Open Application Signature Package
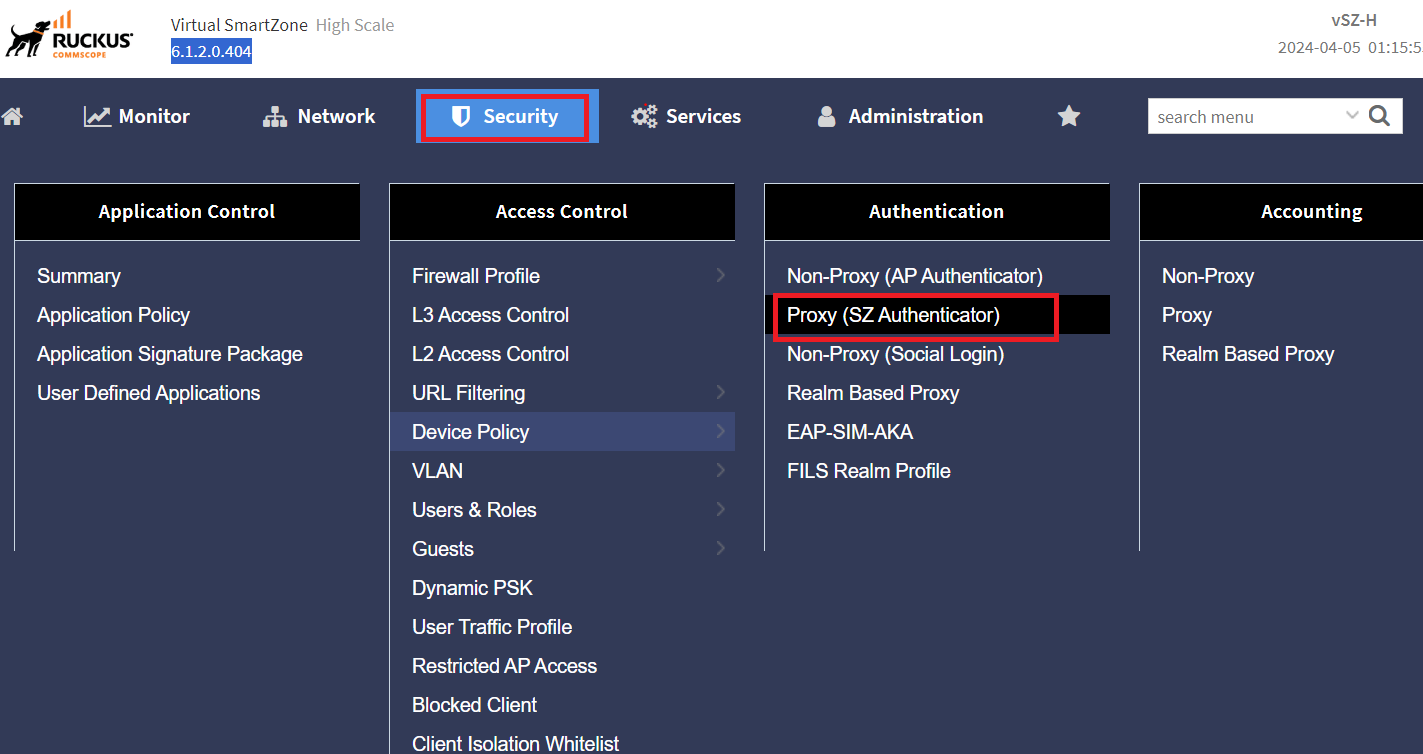Image resolution: width=1423 pixels, height=754 pixels. (170, 354)
